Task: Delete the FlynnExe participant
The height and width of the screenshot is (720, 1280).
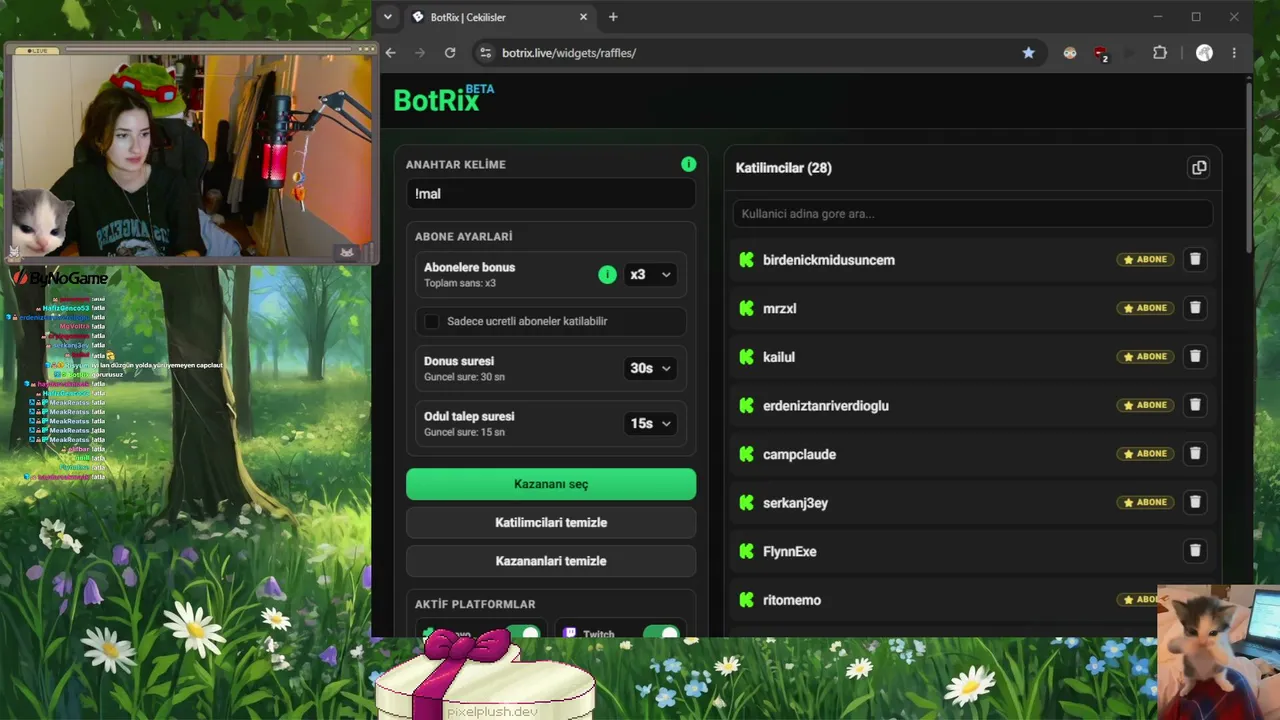Action: tap(1194, 551)
